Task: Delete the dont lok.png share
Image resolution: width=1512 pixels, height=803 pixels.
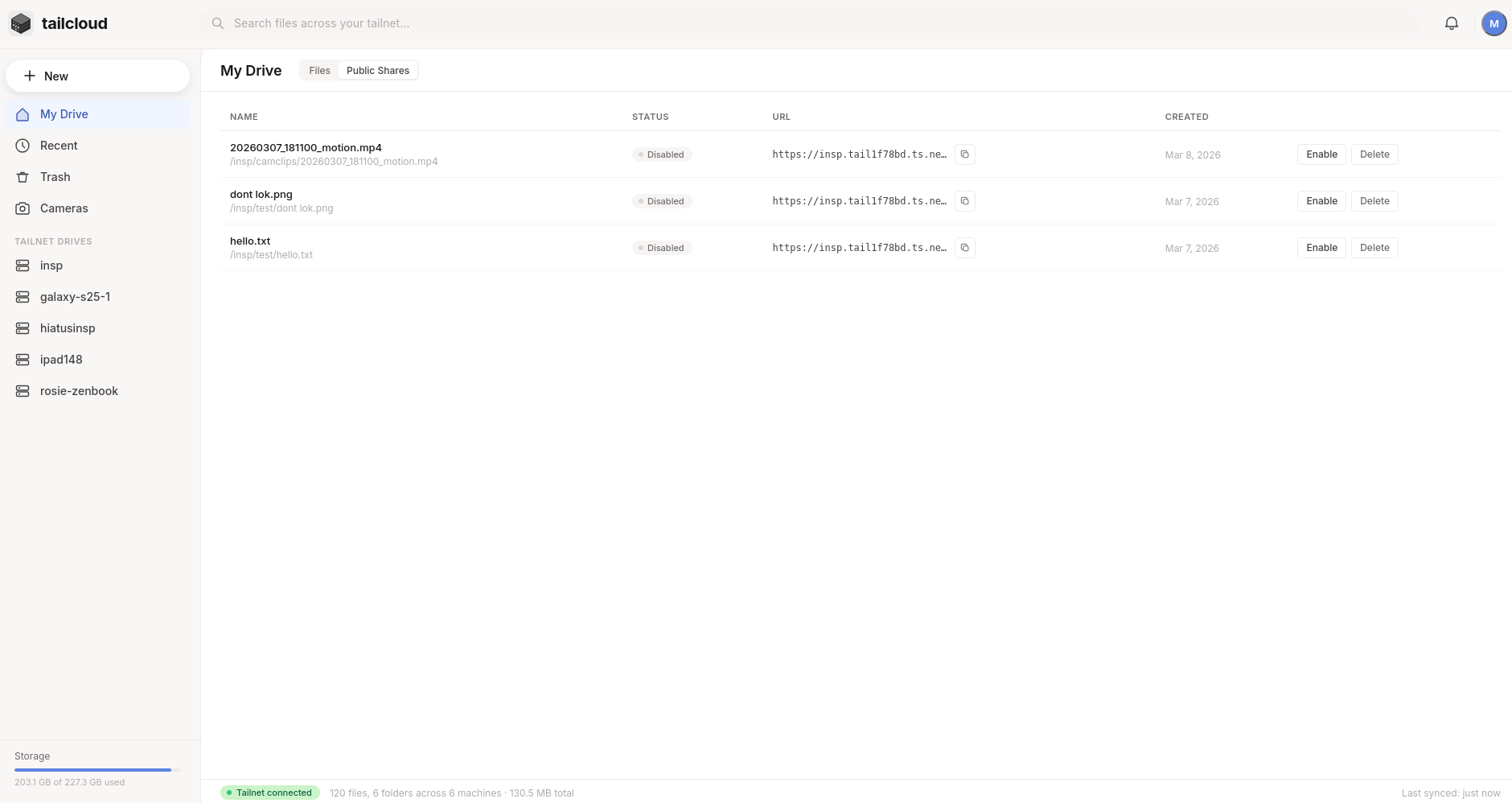Action: click(1374, 201)
